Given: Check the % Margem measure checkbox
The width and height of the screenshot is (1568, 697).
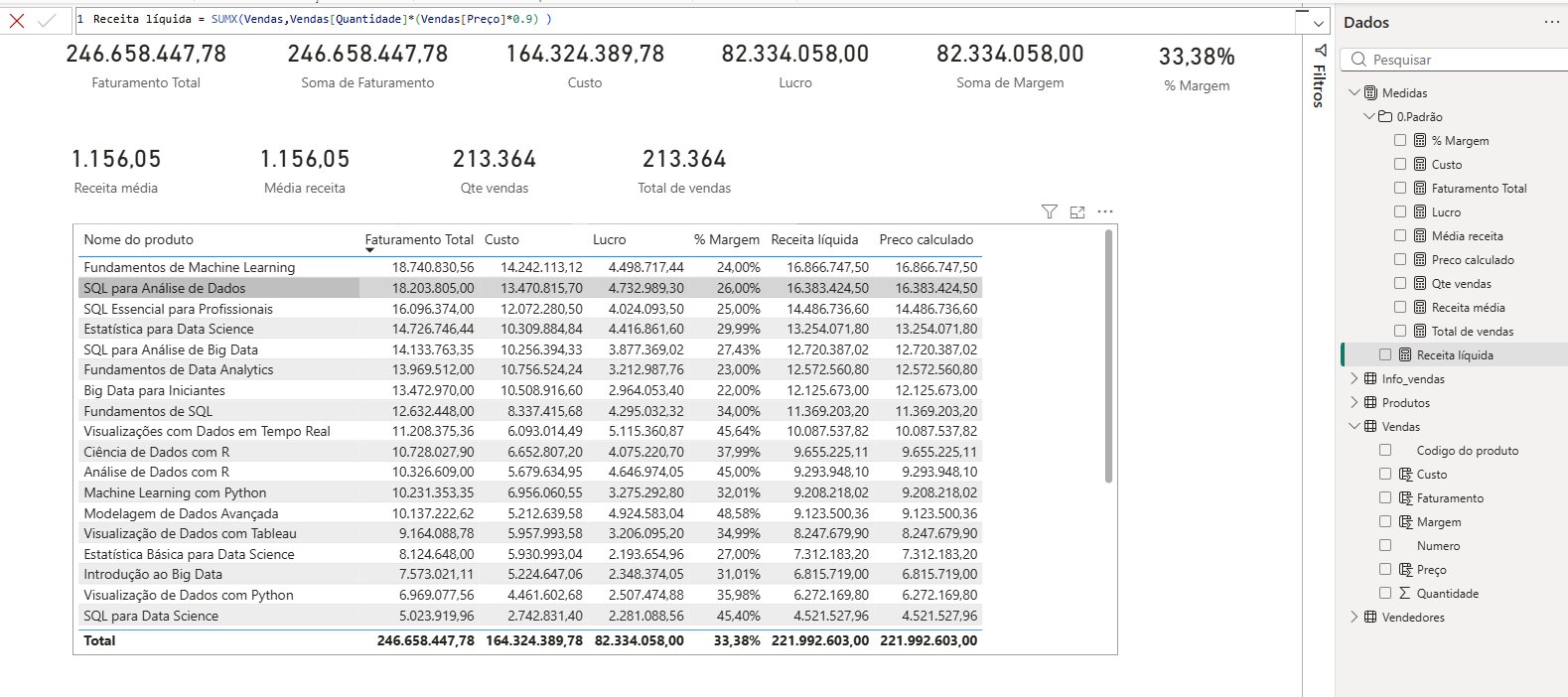Looking at the screenshot, I should coord(1400,140).
